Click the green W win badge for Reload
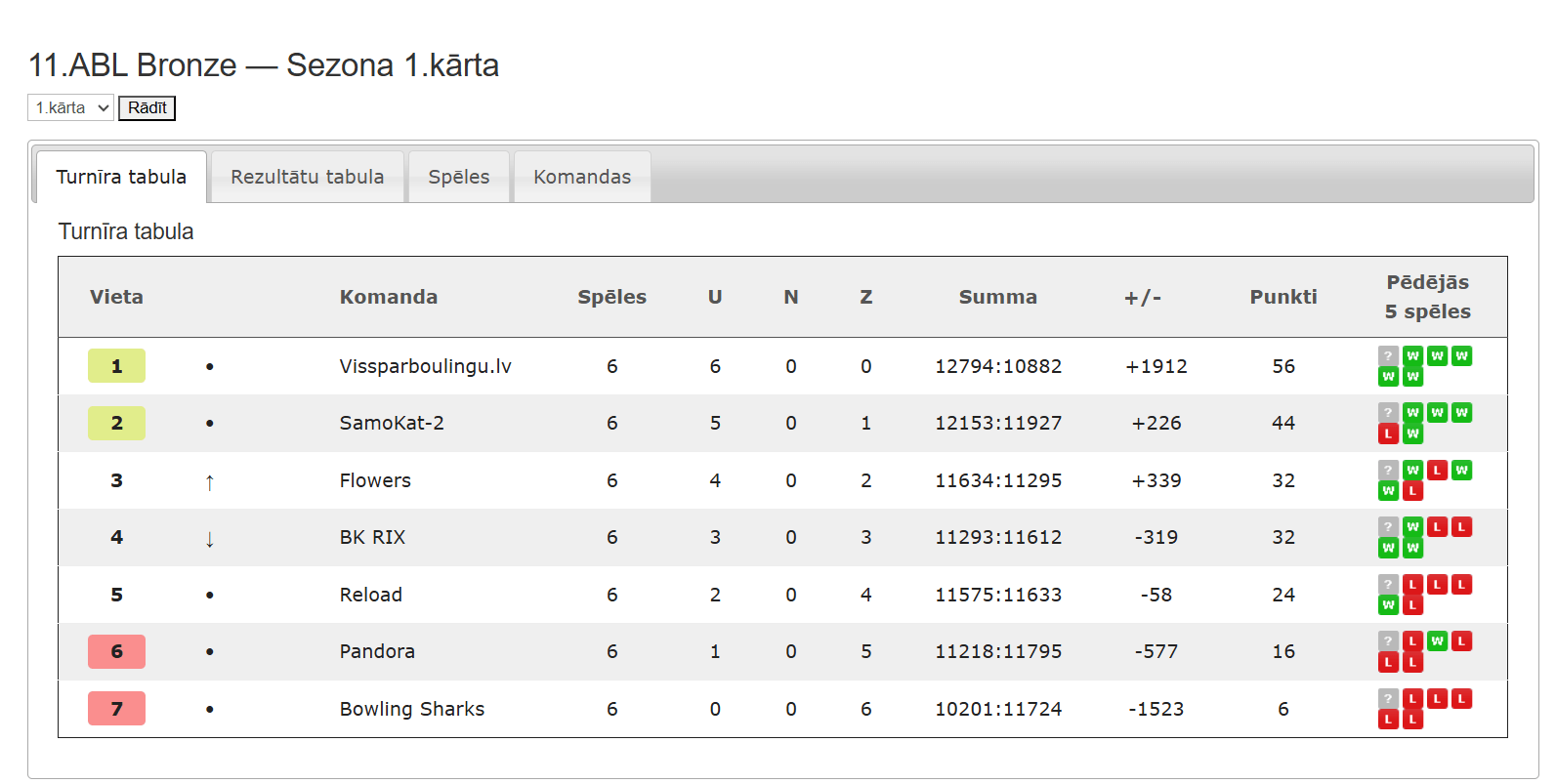This screenshot has width=1556, height=784. [x=1388, y=605]
